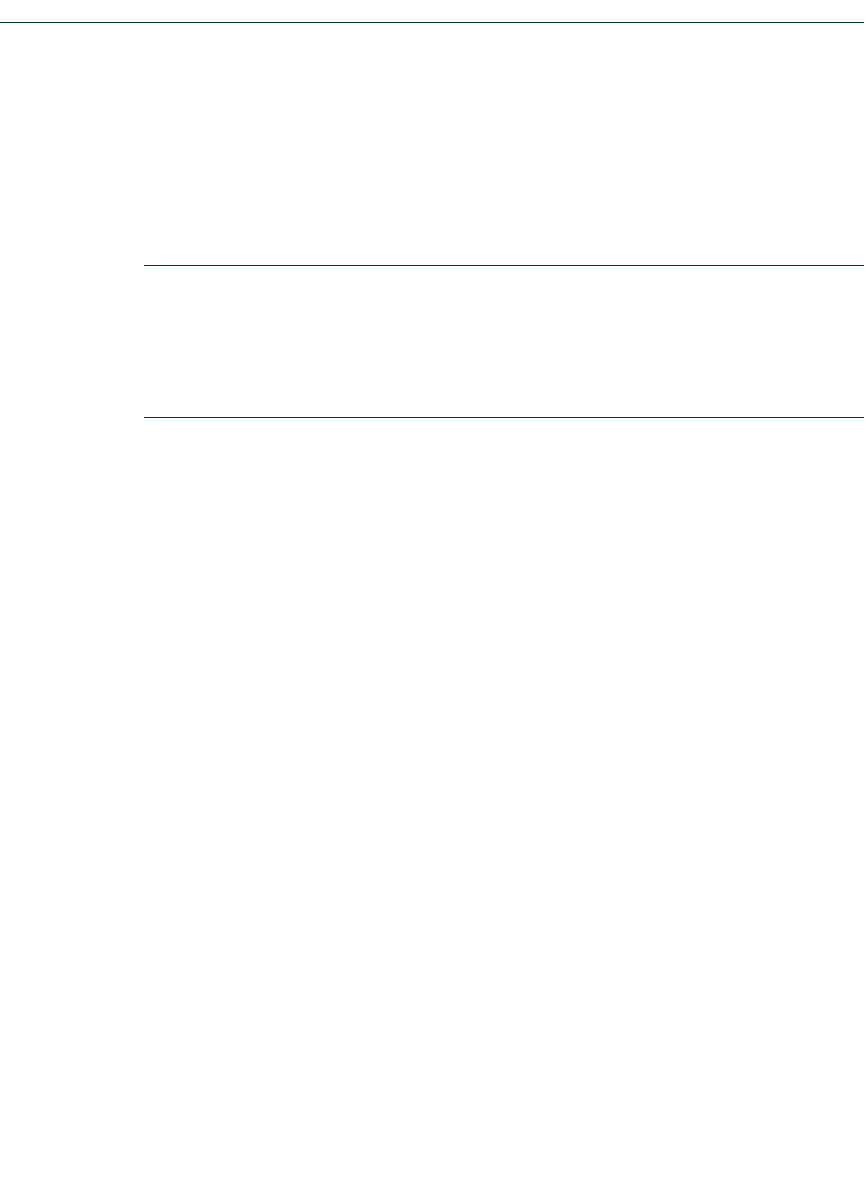Click the middle of the third divider line

coord(504,417)
